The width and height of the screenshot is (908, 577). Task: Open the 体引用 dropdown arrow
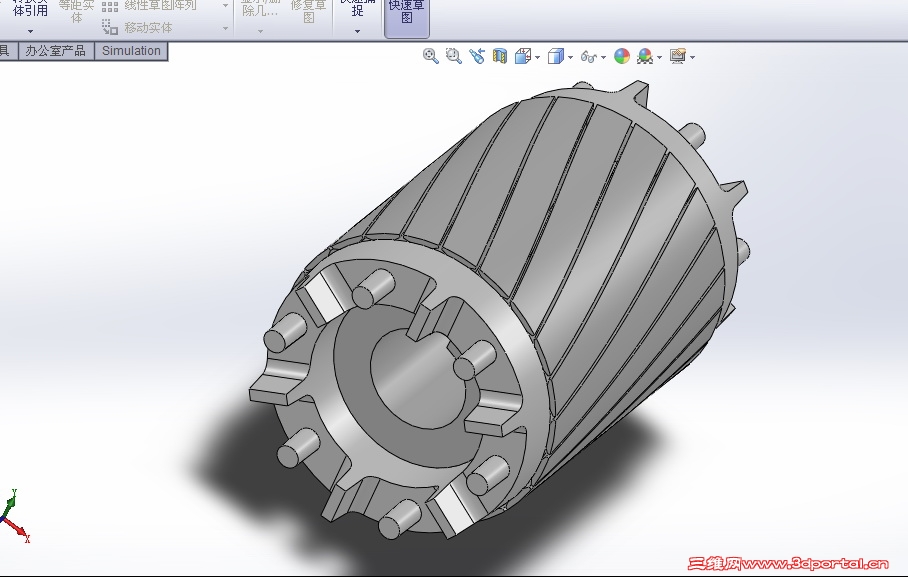point(31,31)
